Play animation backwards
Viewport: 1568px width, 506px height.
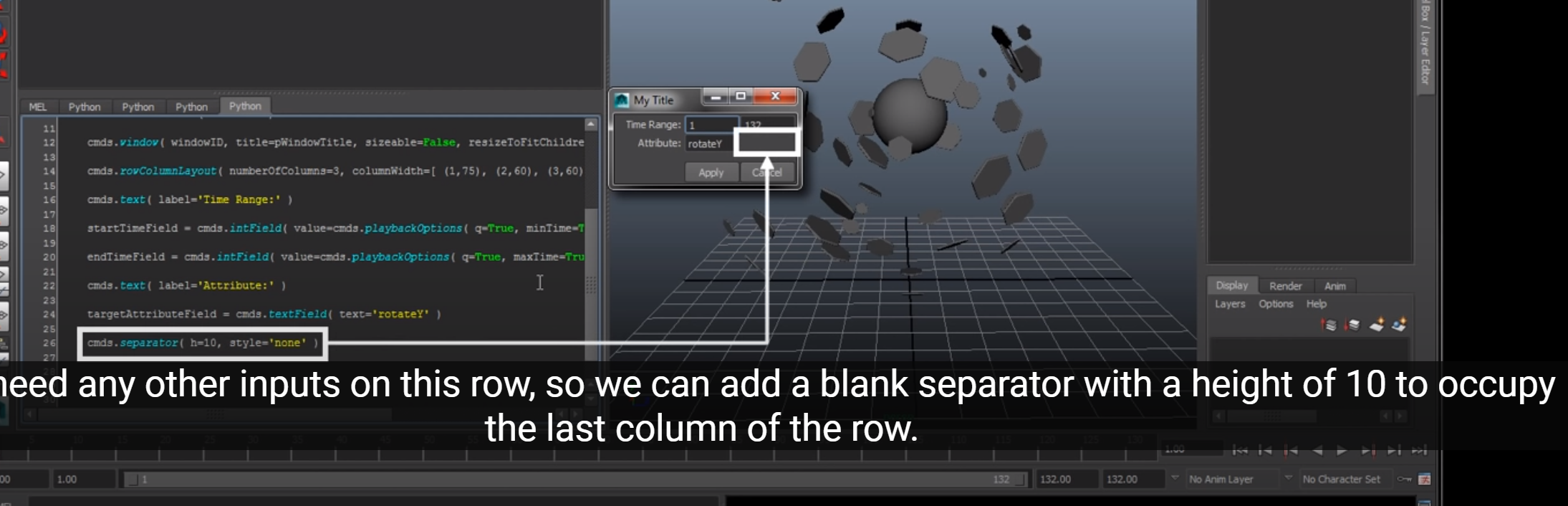point(1317,450)
